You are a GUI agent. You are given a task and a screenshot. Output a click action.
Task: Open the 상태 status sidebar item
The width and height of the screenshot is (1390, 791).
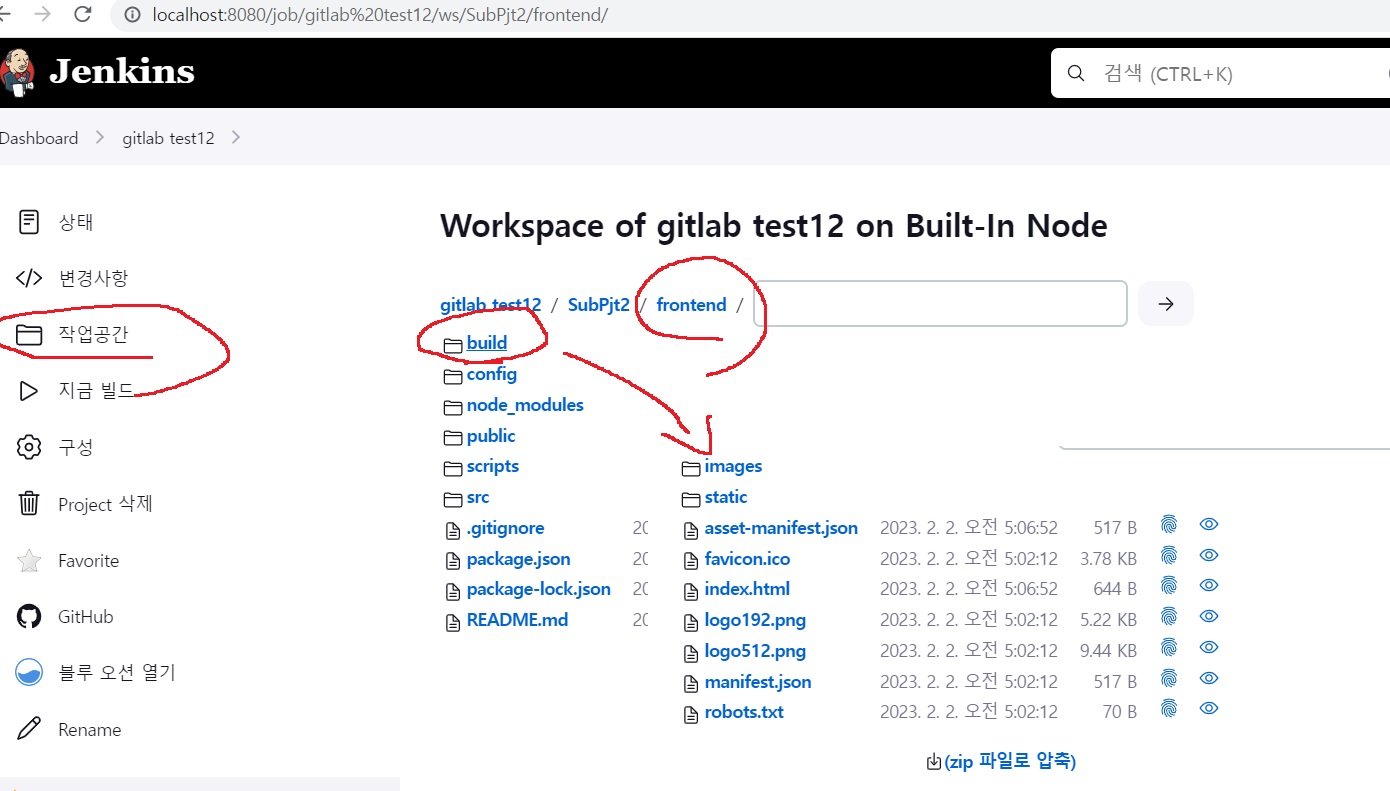point(76,221)
